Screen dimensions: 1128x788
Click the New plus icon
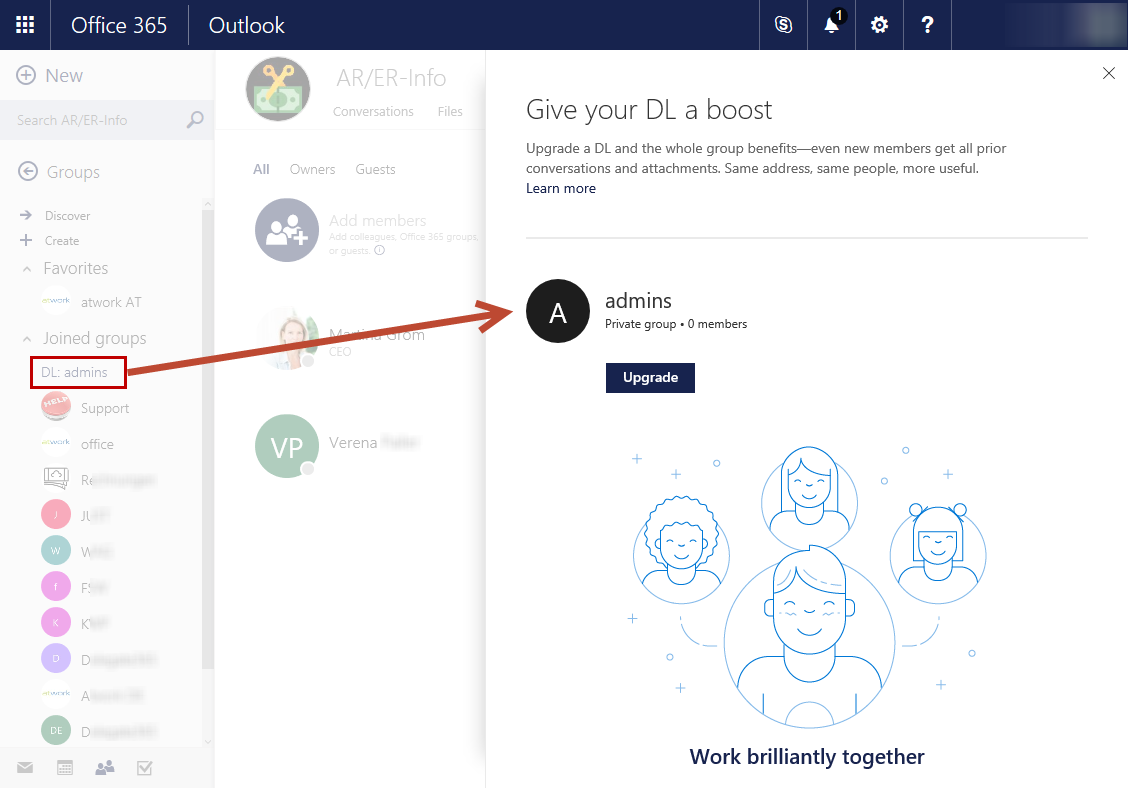tap(26, 75)
